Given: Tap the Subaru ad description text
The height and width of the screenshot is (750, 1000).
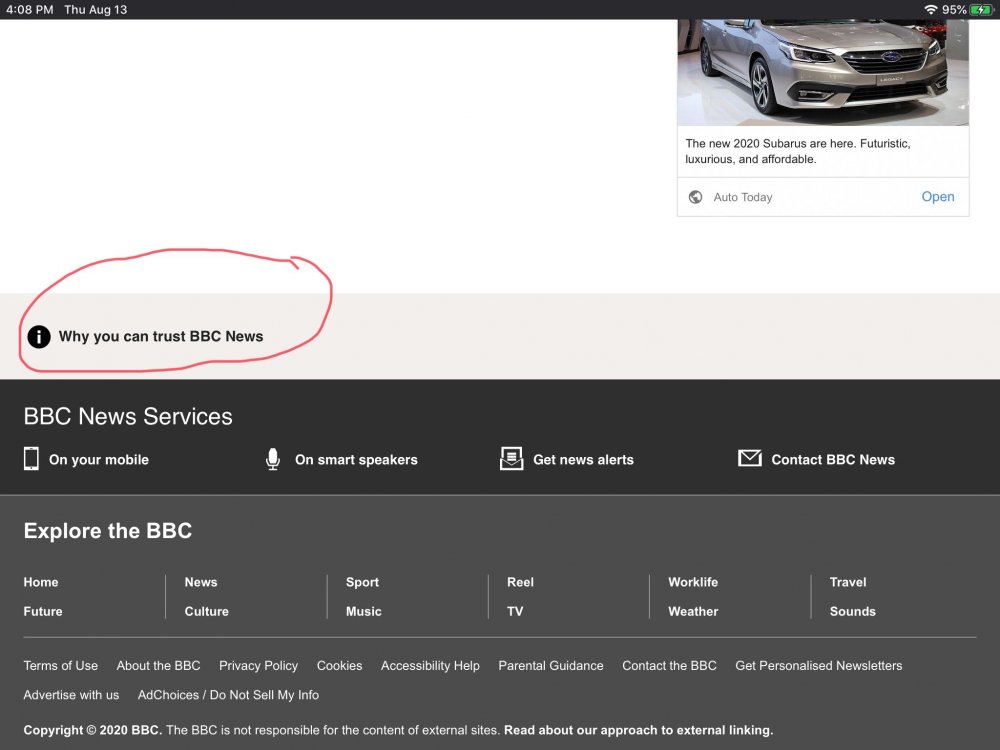Looking at the screenshot, I should coord(798,151).
